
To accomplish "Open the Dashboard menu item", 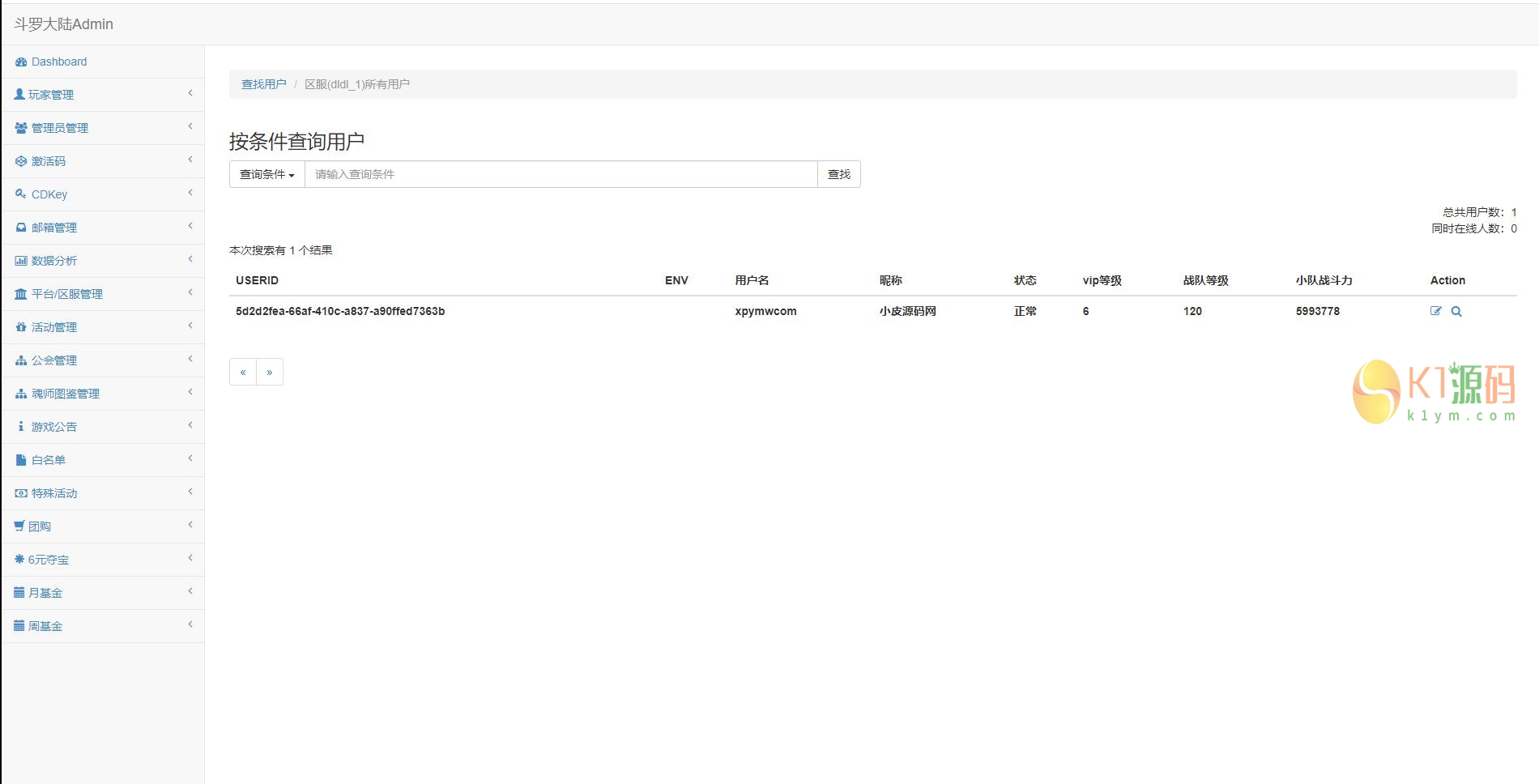I will click(x=103, y=62).
